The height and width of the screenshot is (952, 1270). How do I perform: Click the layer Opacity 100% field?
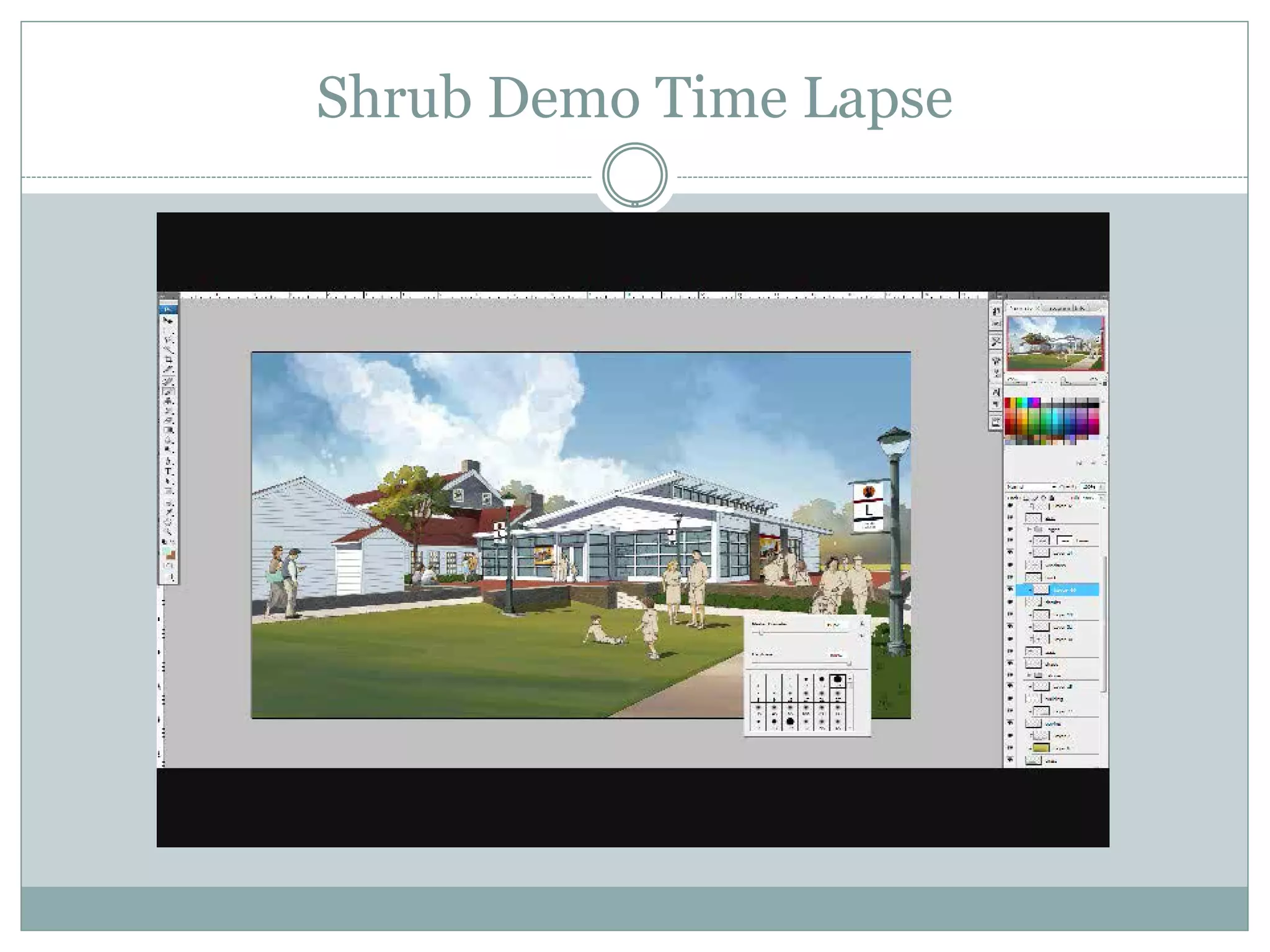click(x=1089, y=487)
